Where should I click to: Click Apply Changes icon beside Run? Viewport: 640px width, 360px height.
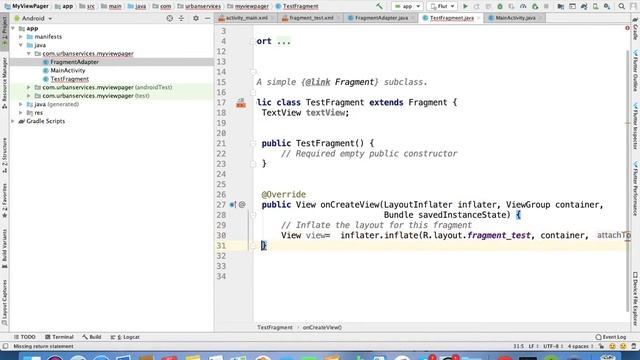476,6
